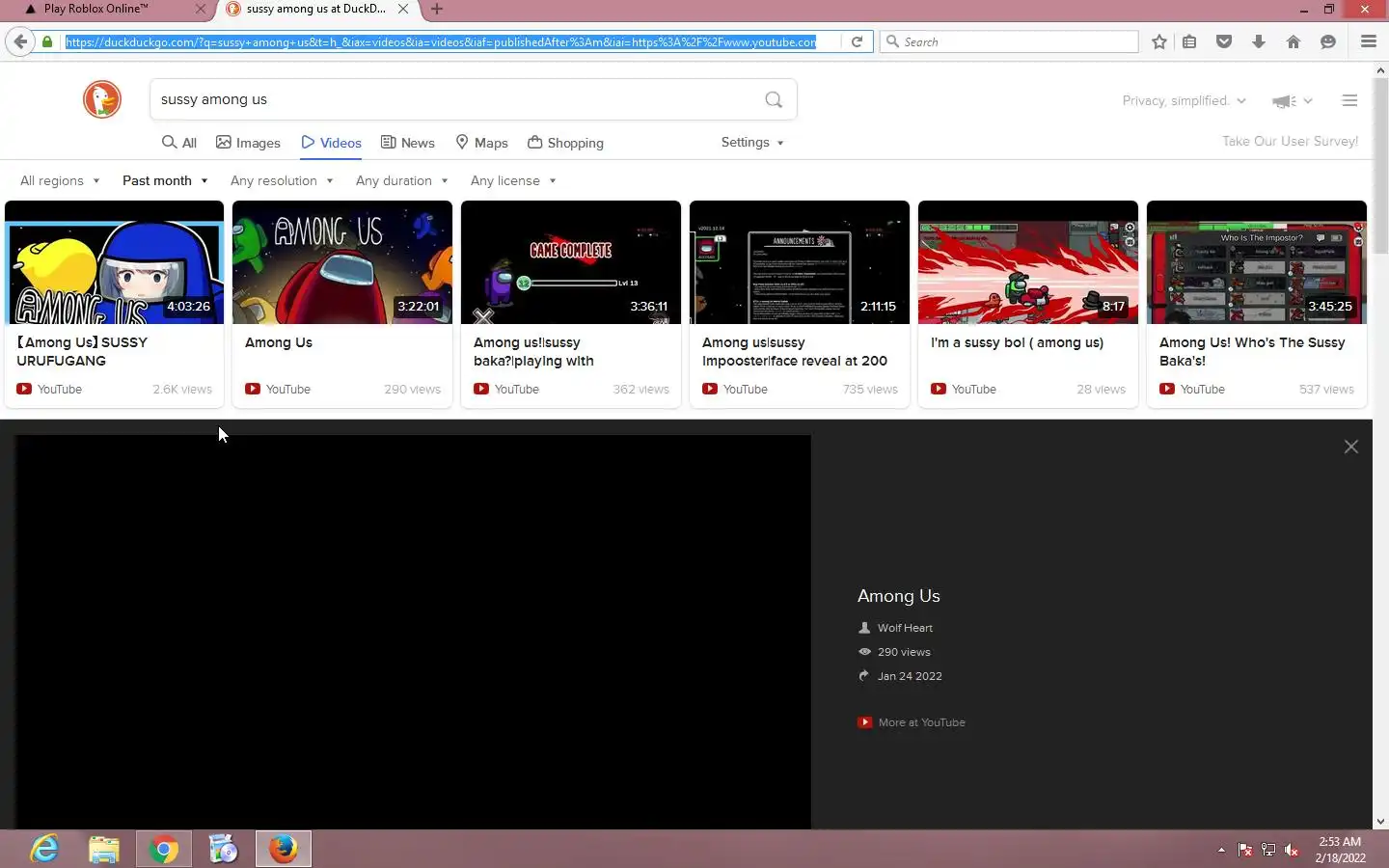The width and height of the screenshot is (1389, 868).
Task: Open the Any license filter
Action: pyautogui.click(x=513, y=180)
